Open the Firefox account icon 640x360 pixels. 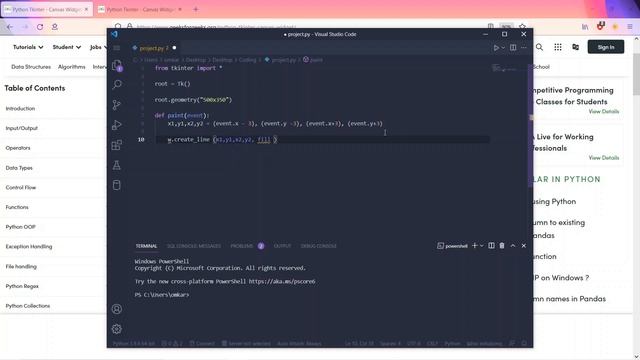point(55,27)
